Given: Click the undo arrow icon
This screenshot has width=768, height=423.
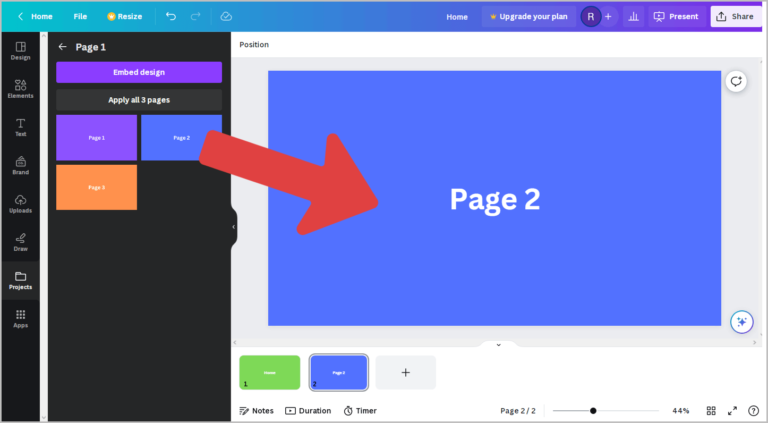Looking at the screenshot, I should [x=170, y=16].
